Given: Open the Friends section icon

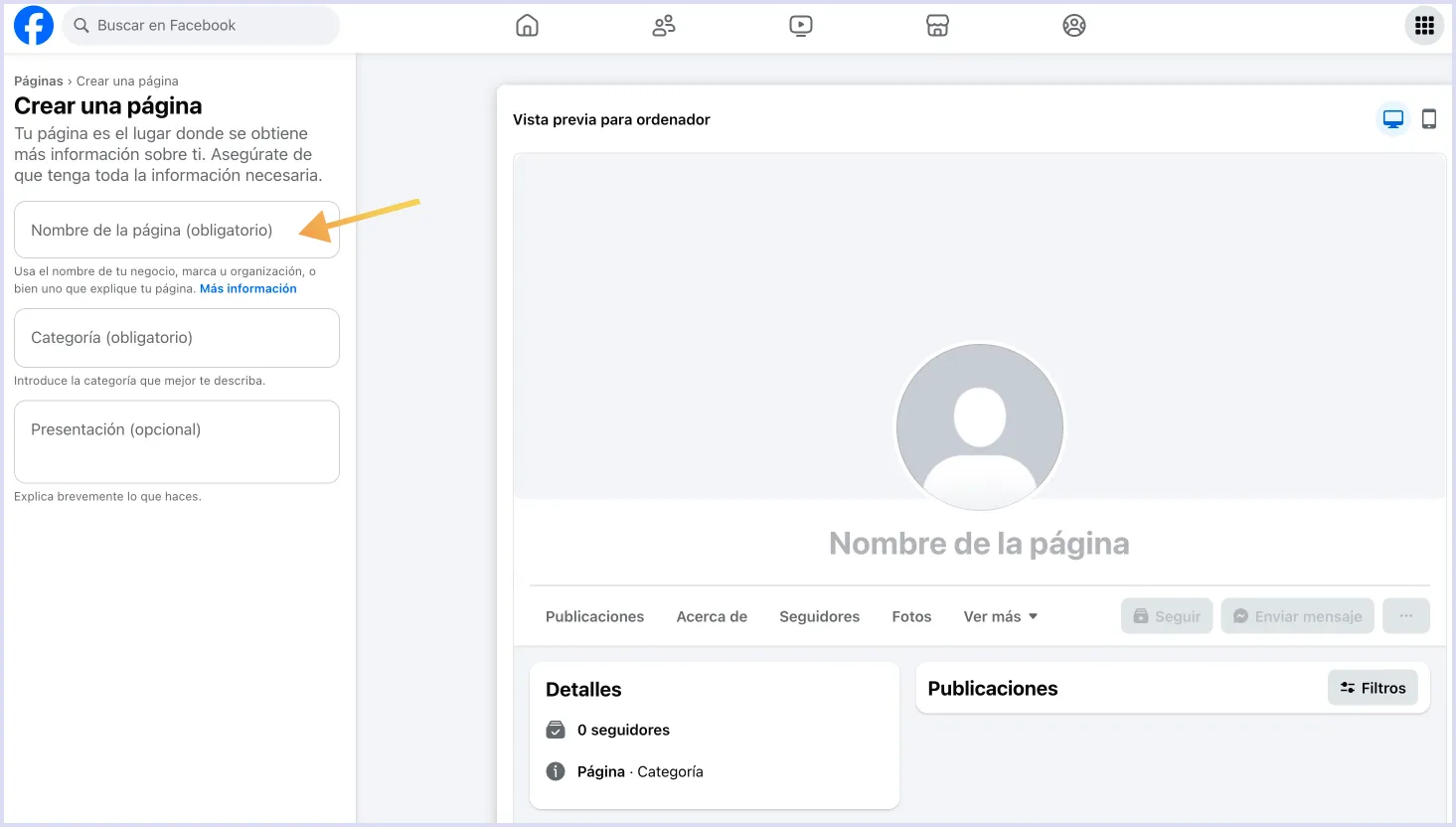Looking at the screenshot, I should pos(663,25).
